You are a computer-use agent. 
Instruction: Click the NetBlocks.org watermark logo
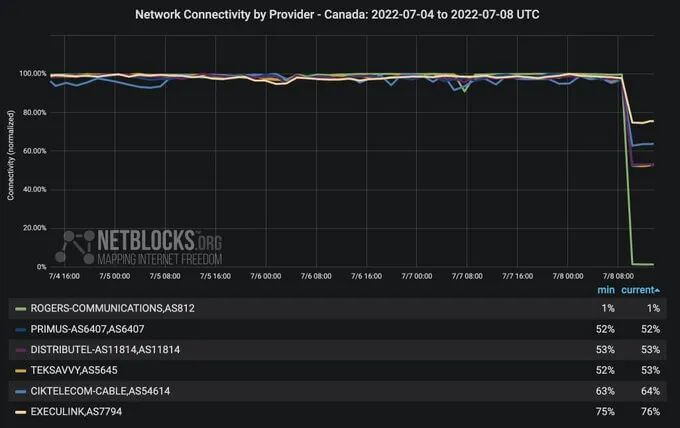[x=139, y=247]
